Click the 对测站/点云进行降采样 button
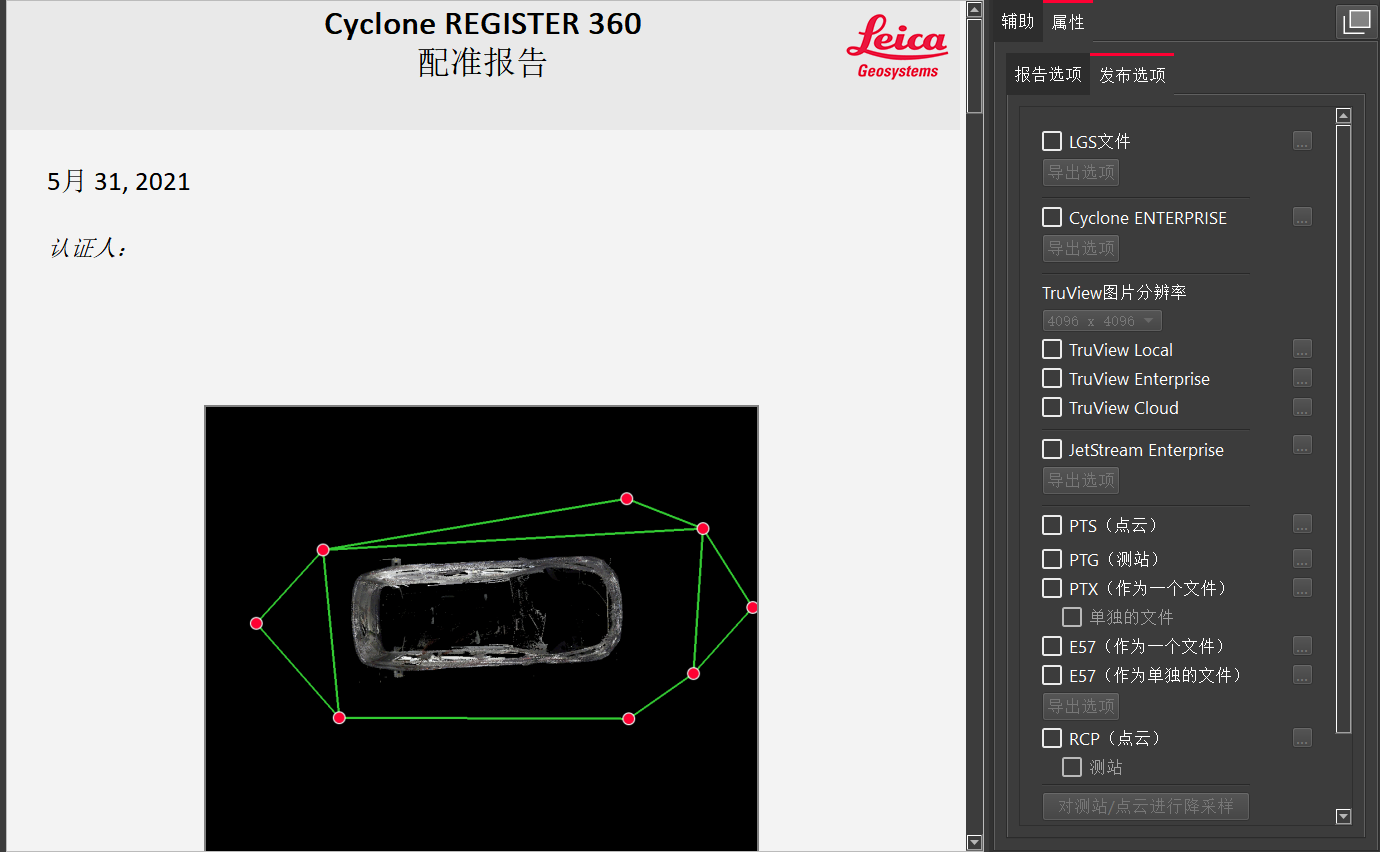 pyautogui.click(x=1146, y=806)
